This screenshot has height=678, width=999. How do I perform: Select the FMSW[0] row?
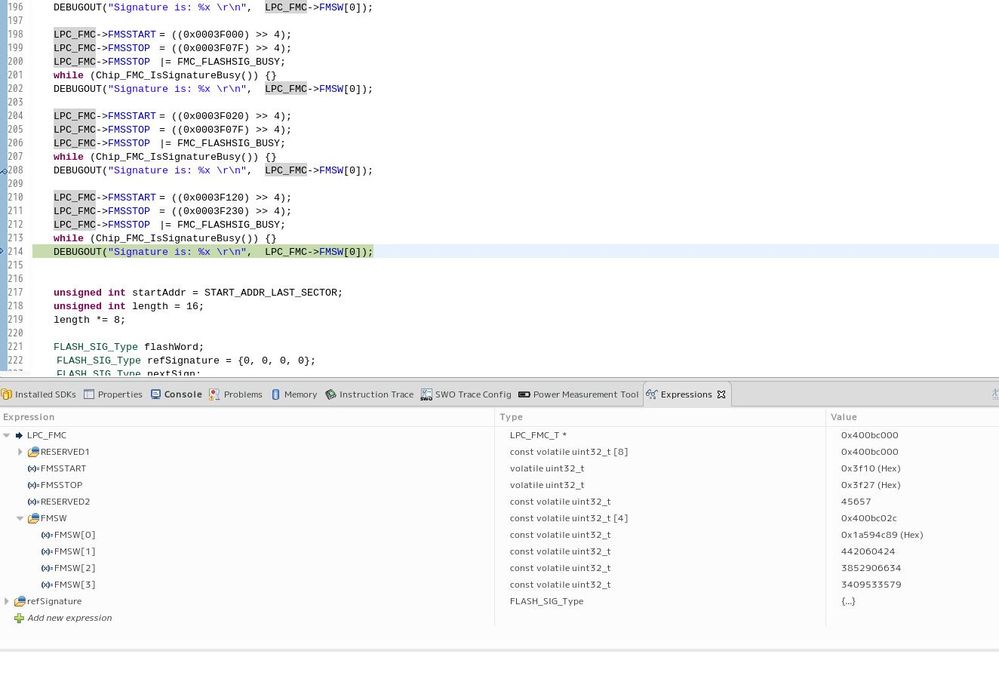coord(500,535)
